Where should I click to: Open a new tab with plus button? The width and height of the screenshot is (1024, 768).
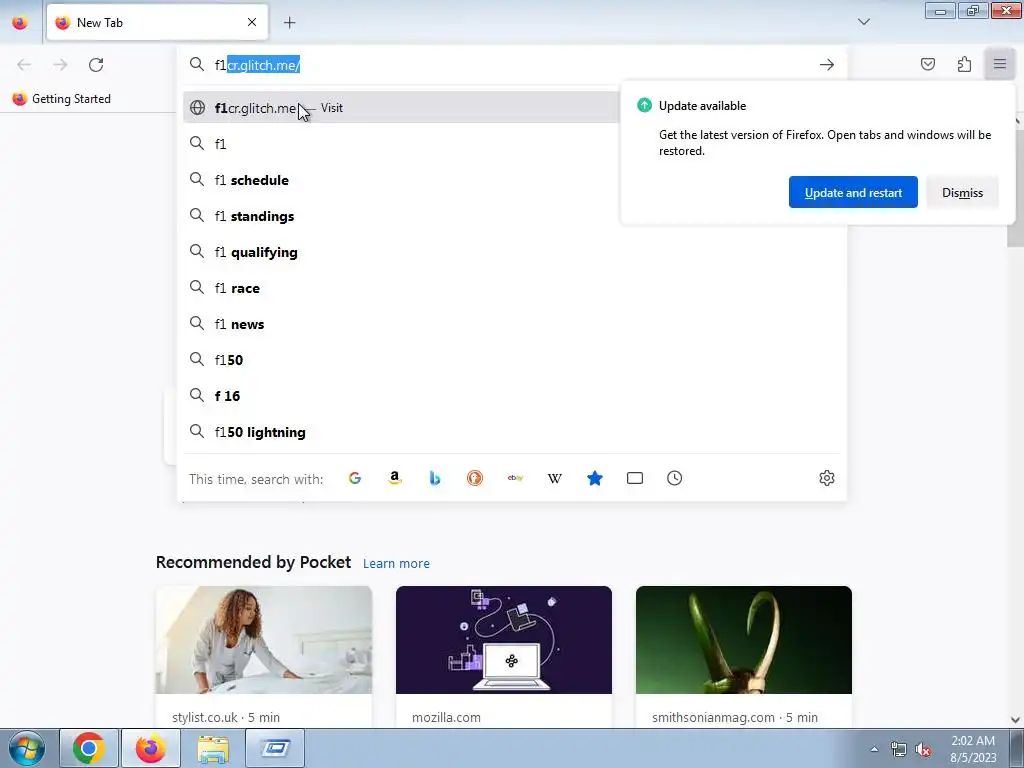(x=289, y=23)
